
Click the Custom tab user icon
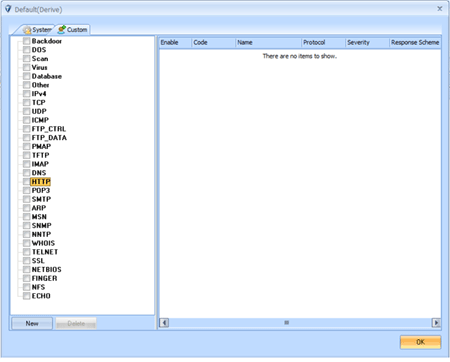click(x=62, y=29)
